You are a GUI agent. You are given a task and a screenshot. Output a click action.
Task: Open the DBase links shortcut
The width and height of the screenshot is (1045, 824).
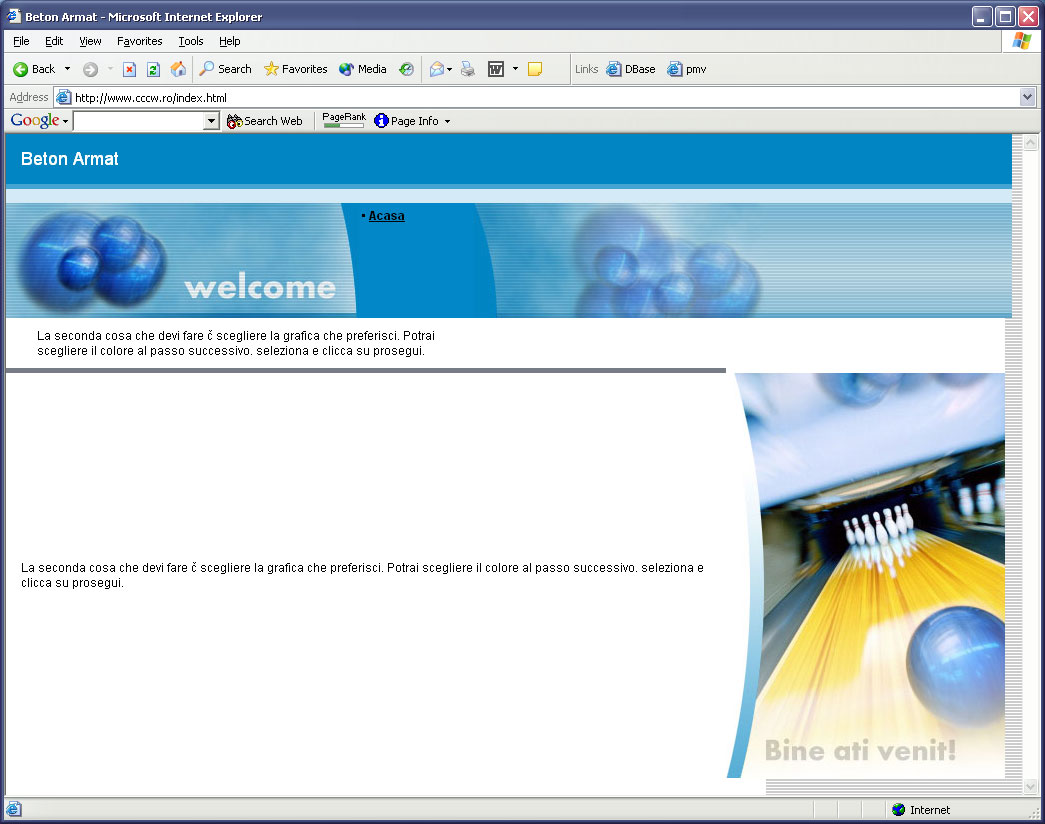tap(630, 69)
